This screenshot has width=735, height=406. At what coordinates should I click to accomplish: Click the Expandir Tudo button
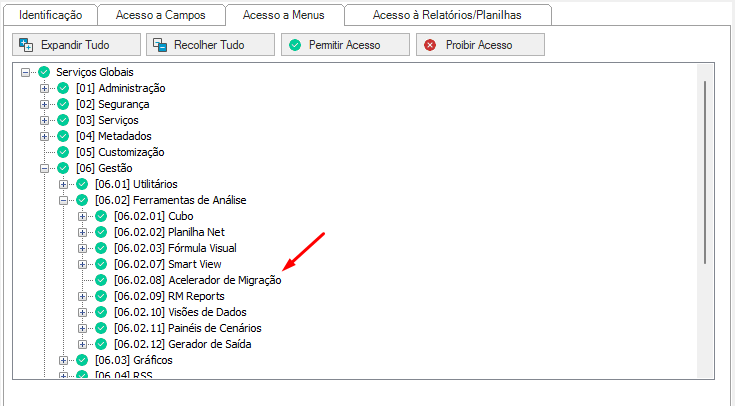click(x=76, y=45)
